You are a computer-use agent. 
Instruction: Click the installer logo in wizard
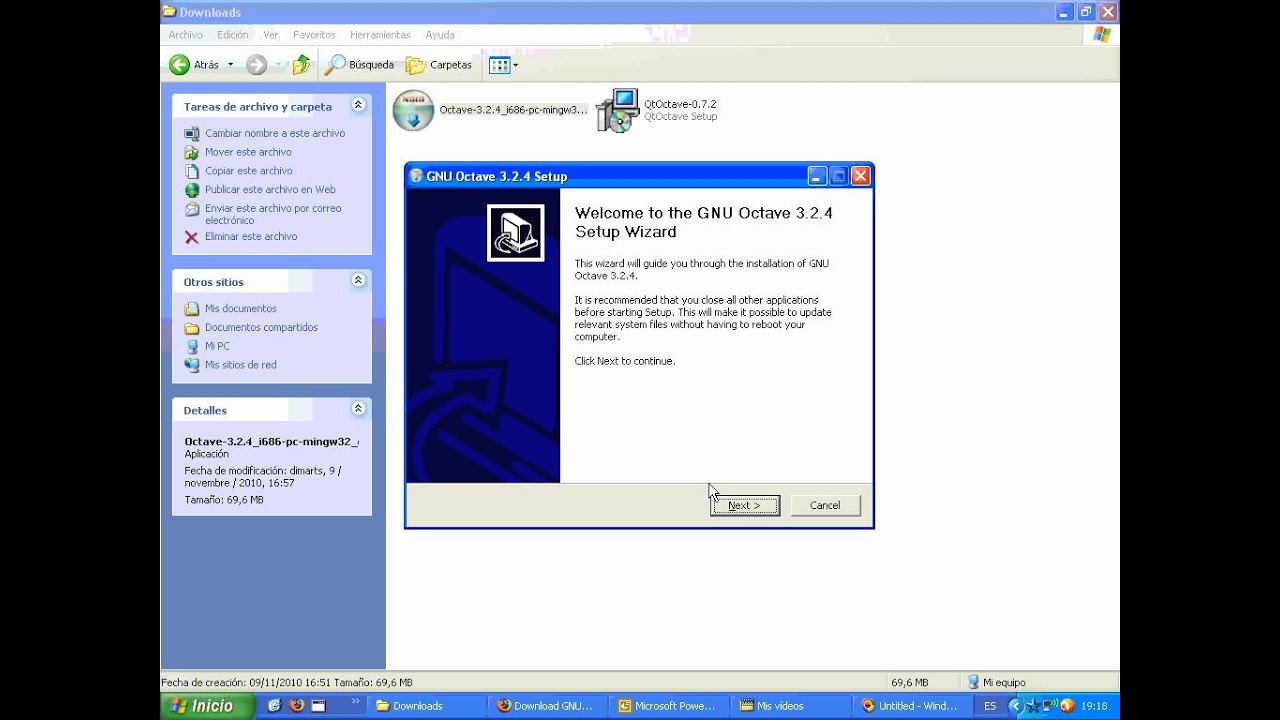516,233
